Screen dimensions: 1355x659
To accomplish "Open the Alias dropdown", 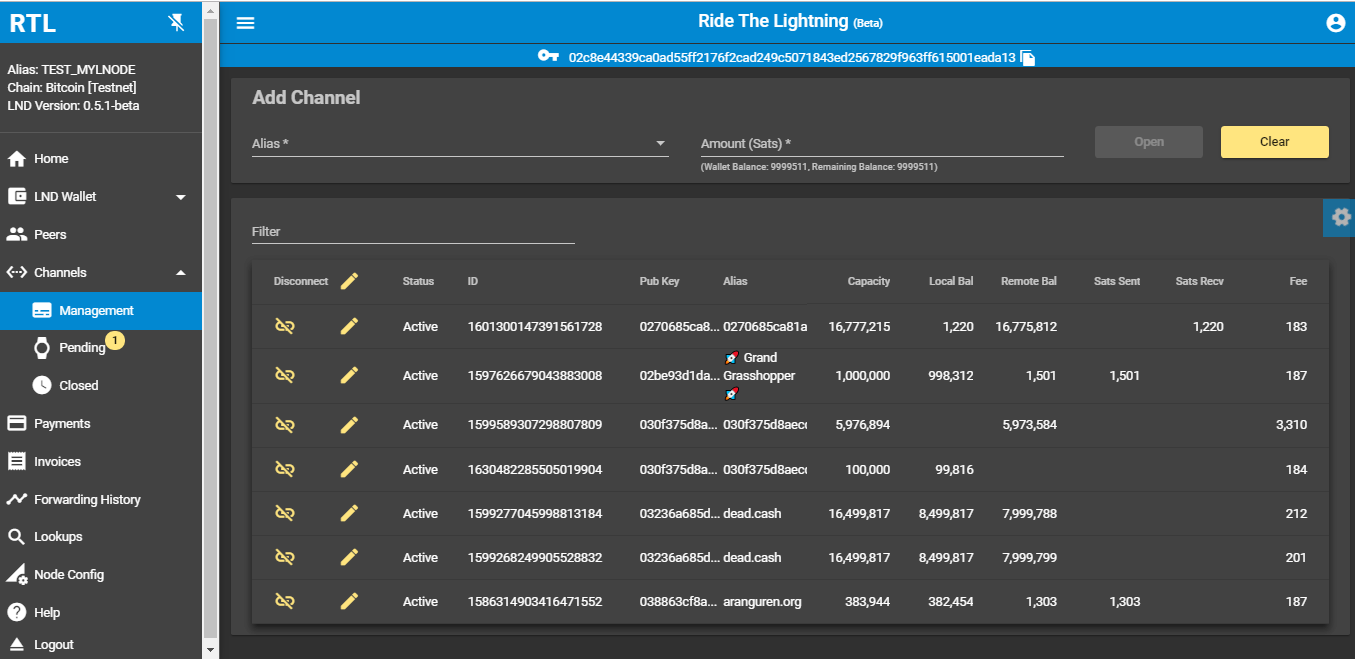I will [x=460, y=143].
